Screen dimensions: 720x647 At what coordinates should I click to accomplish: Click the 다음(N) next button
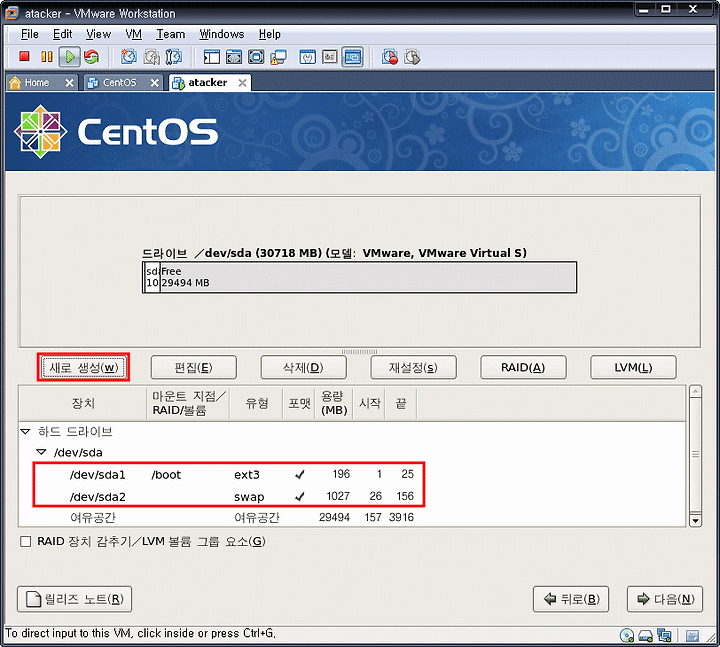[x=665, y=599]
